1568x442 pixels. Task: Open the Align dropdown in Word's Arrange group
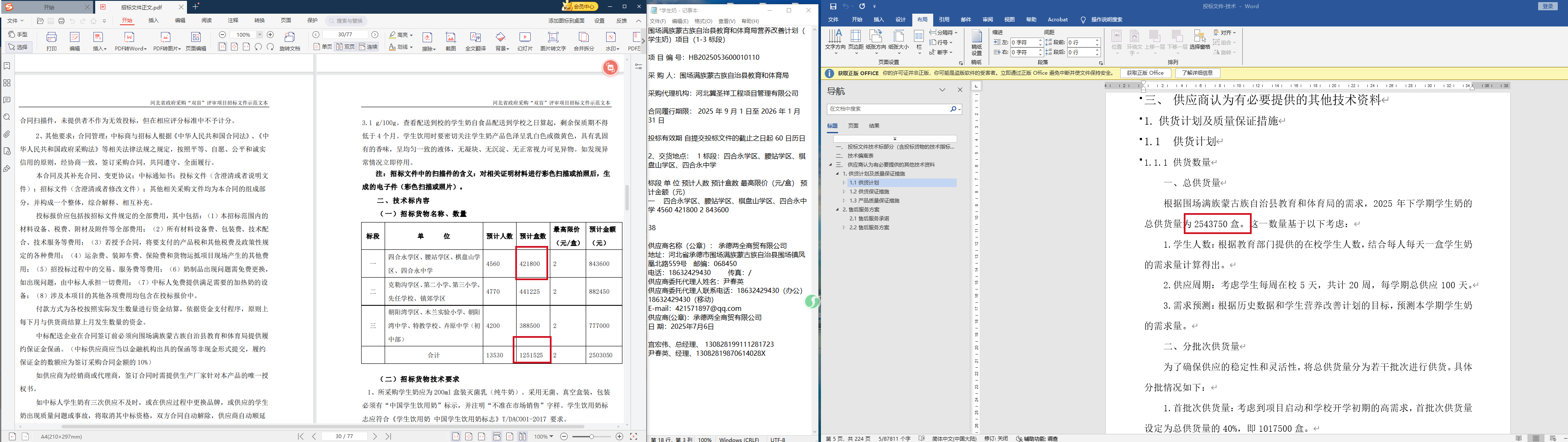point(1225,32)
